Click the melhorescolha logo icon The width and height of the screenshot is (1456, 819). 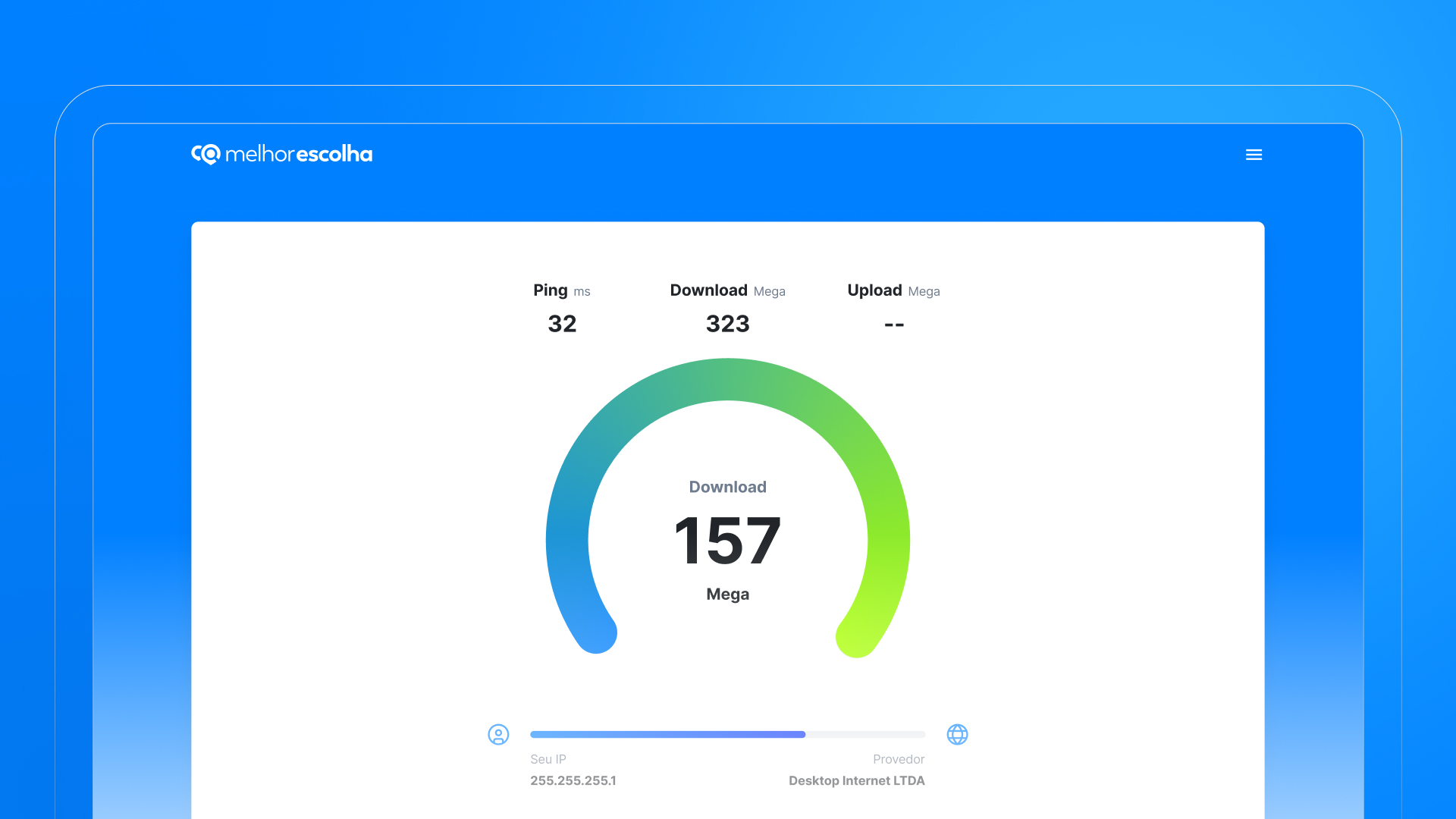tap(205, 154)
